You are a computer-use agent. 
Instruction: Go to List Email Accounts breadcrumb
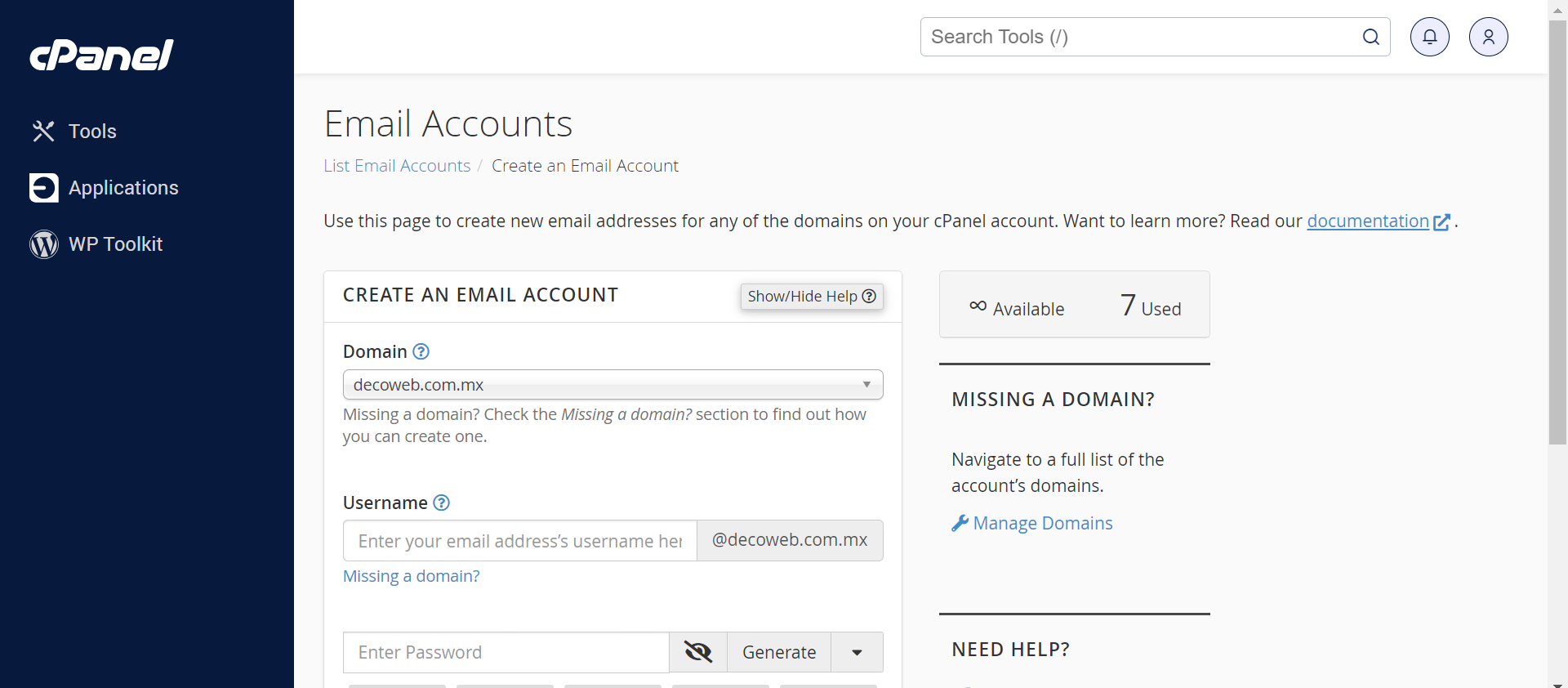pos(397,166)
